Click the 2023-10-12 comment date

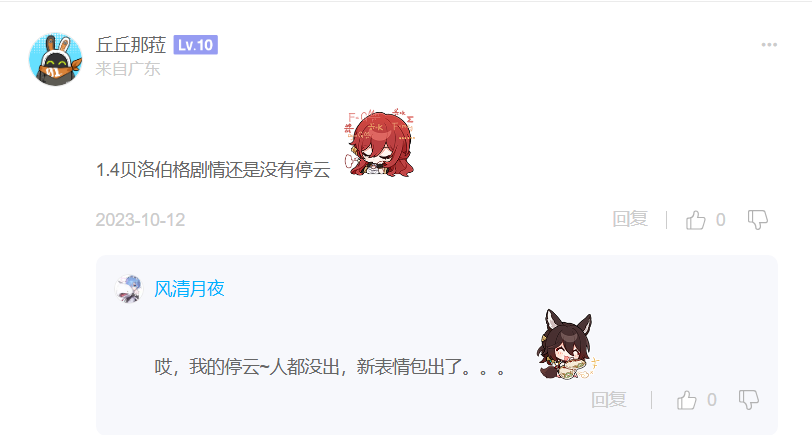pyautogui.click(x=140, y=220)
